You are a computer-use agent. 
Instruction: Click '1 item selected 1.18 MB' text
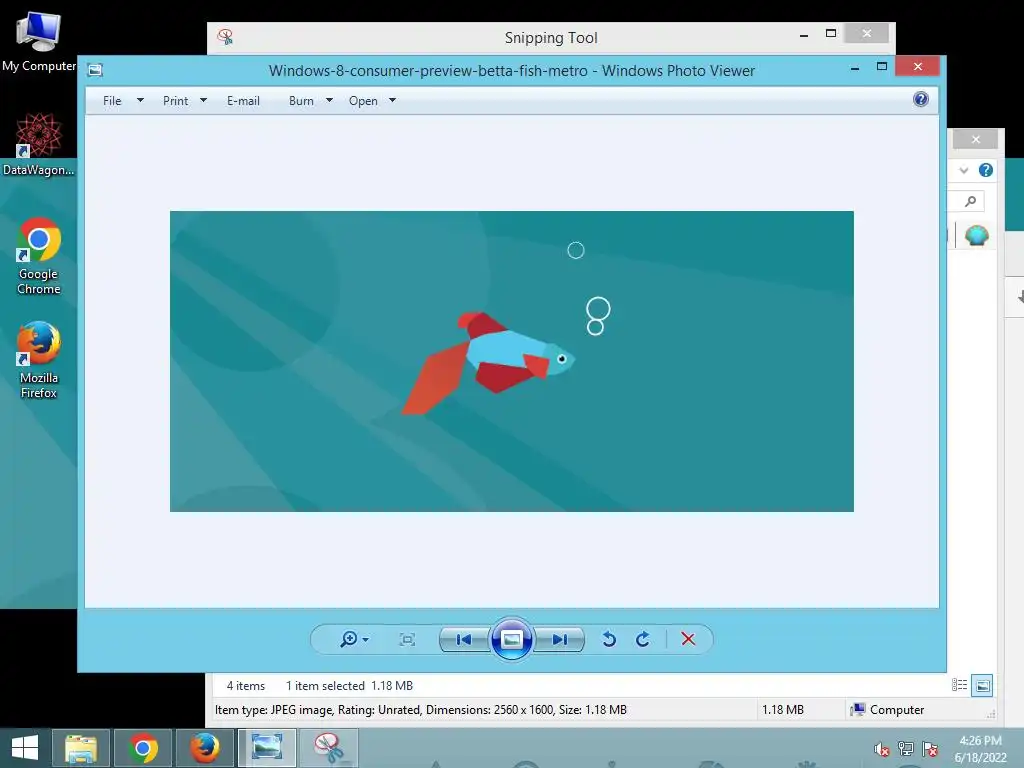(349, 686)
